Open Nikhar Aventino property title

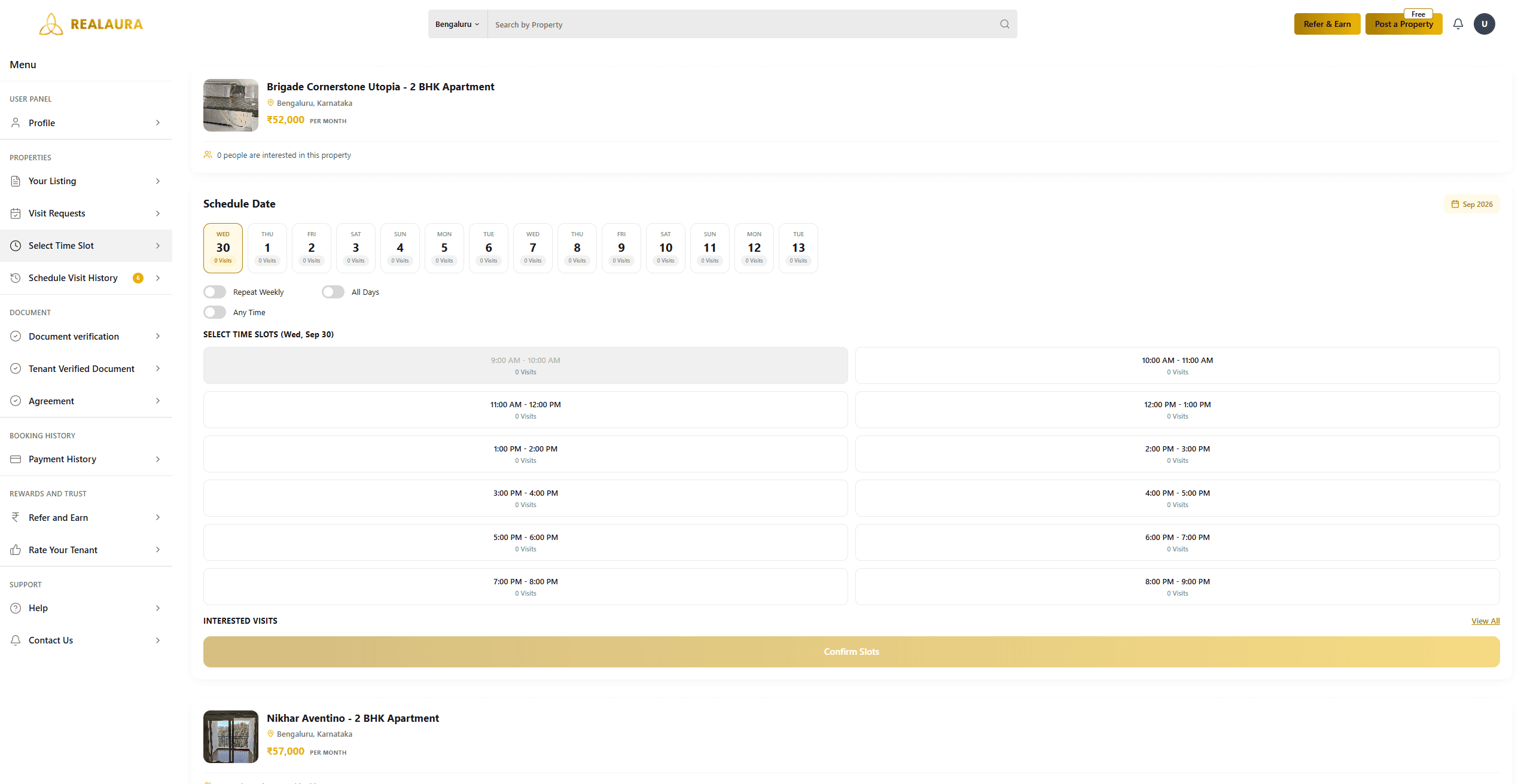[x=353, y=718]
